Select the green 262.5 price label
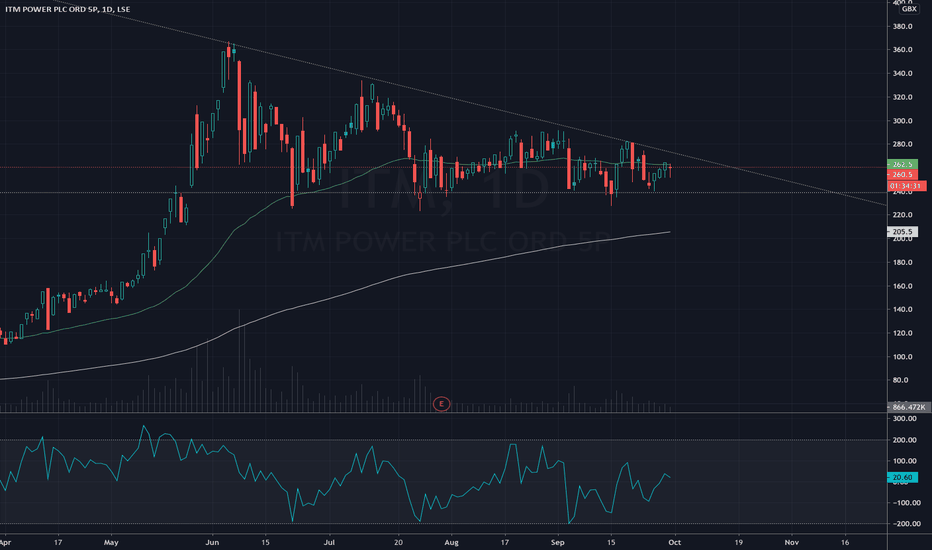Image resolution: width=932 pixels, height=550 pixels. (x=902, y=164)
